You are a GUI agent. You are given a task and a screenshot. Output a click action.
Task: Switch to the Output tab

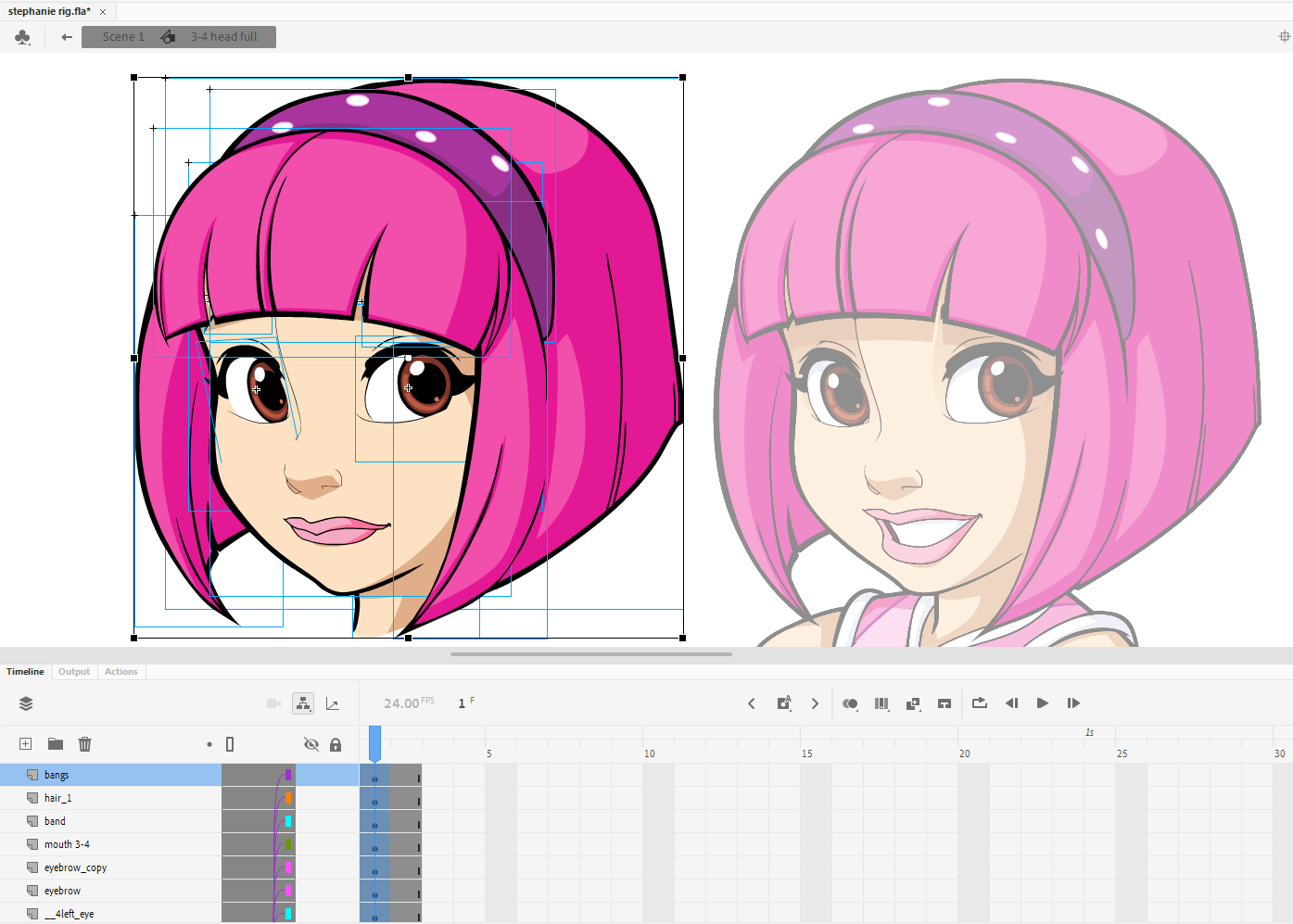click(74, 672)
